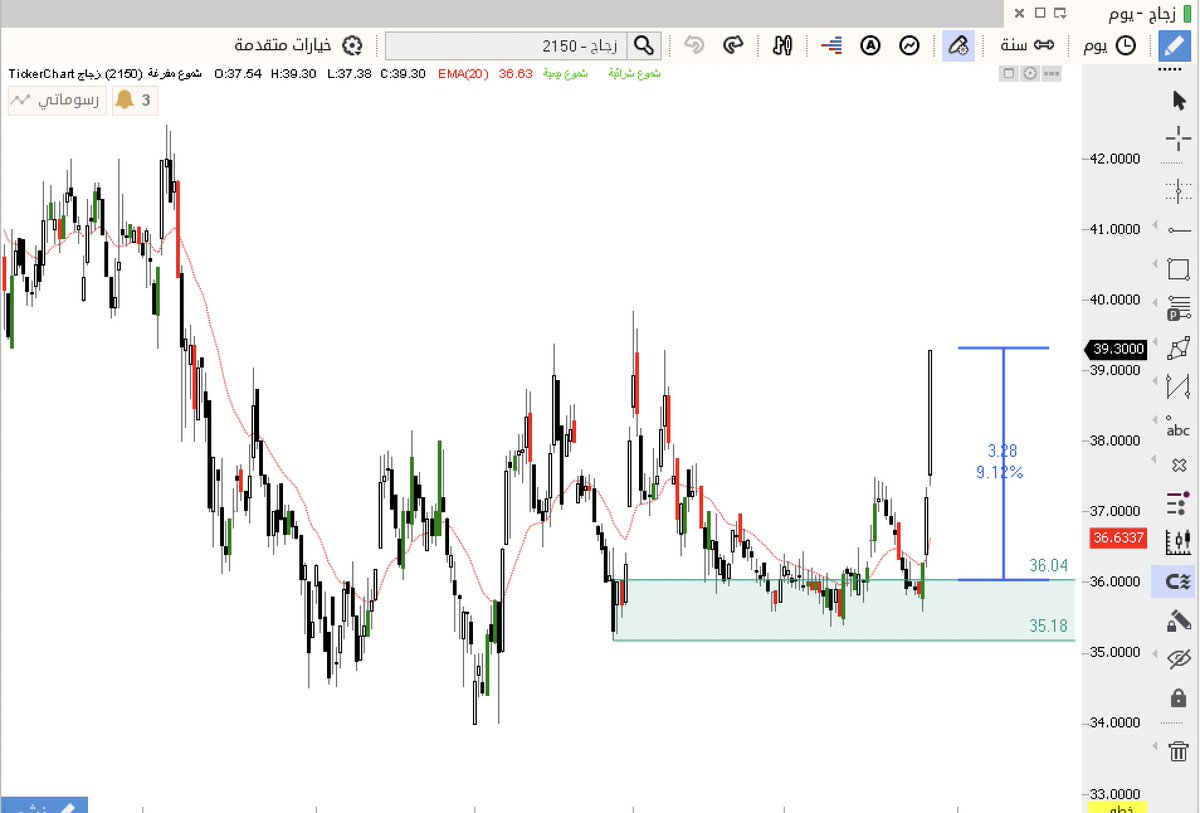Screen dimensions: 1200x813
Task: Open the chart panel gear settings
Action: click(1029, 73)
